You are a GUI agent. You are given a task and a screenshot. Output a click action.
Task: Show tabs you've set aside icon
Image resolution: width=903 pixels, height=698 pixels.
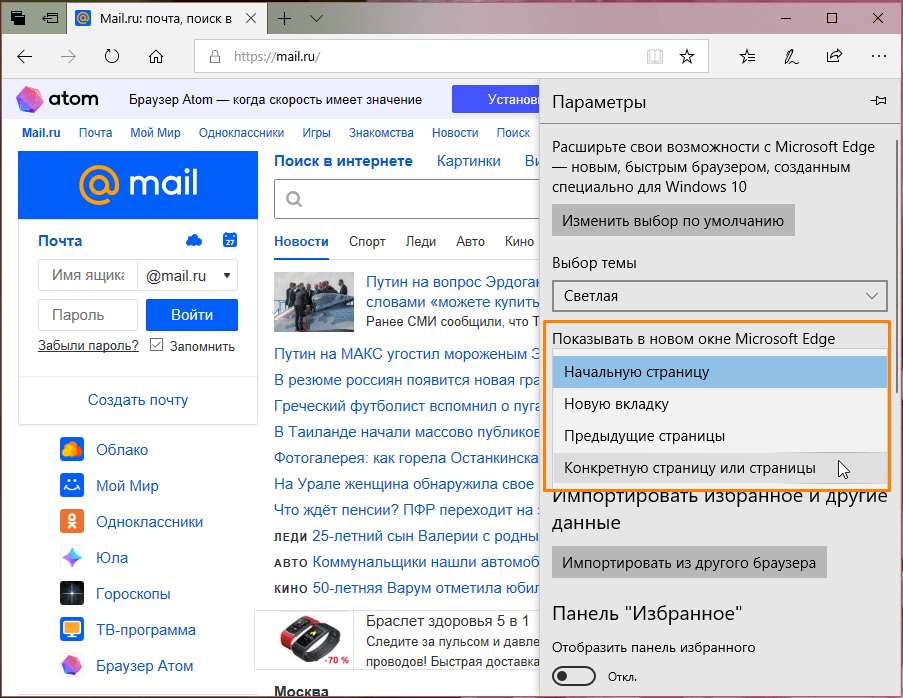pos(18,18)
